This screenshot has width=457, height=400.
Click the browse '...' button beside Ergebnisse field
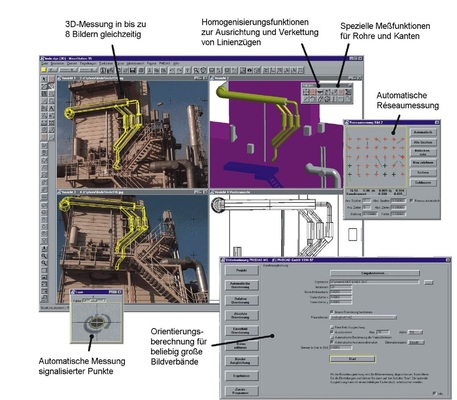[x=428, y=282]
